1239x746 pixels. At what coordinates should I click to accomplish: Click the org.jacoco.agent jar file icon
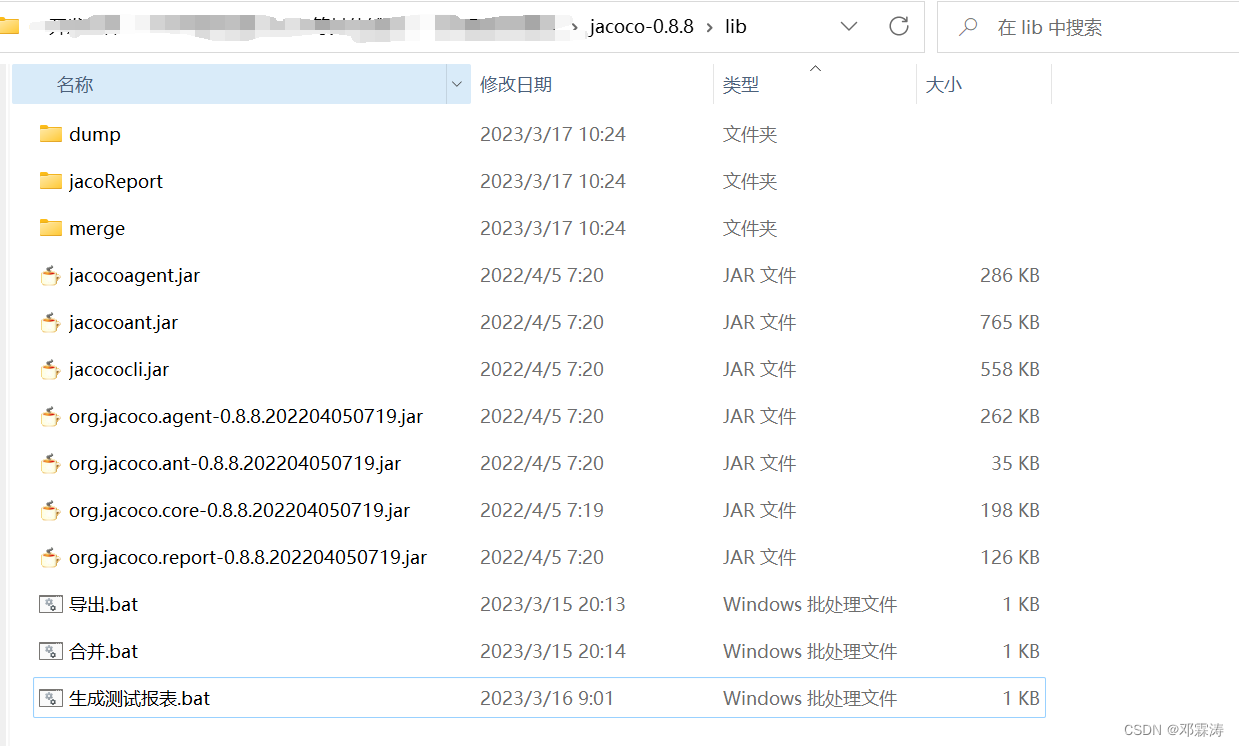pyautogui.click(x=51, y=416)
